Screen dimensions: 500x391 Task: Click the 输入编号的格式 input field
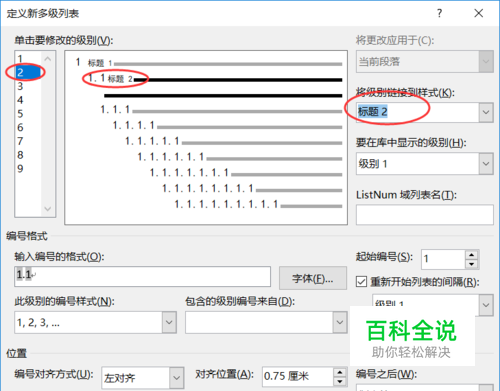tap(142, 276)
